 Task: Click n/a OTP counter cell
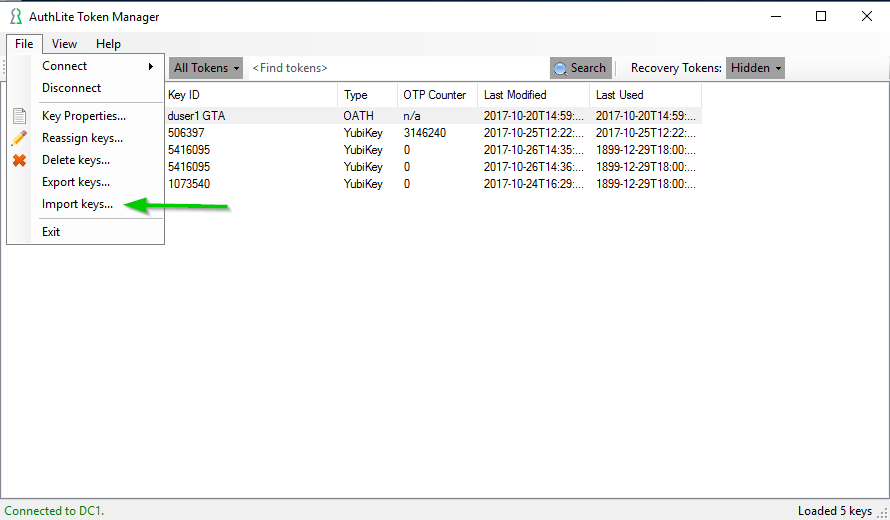412,116
